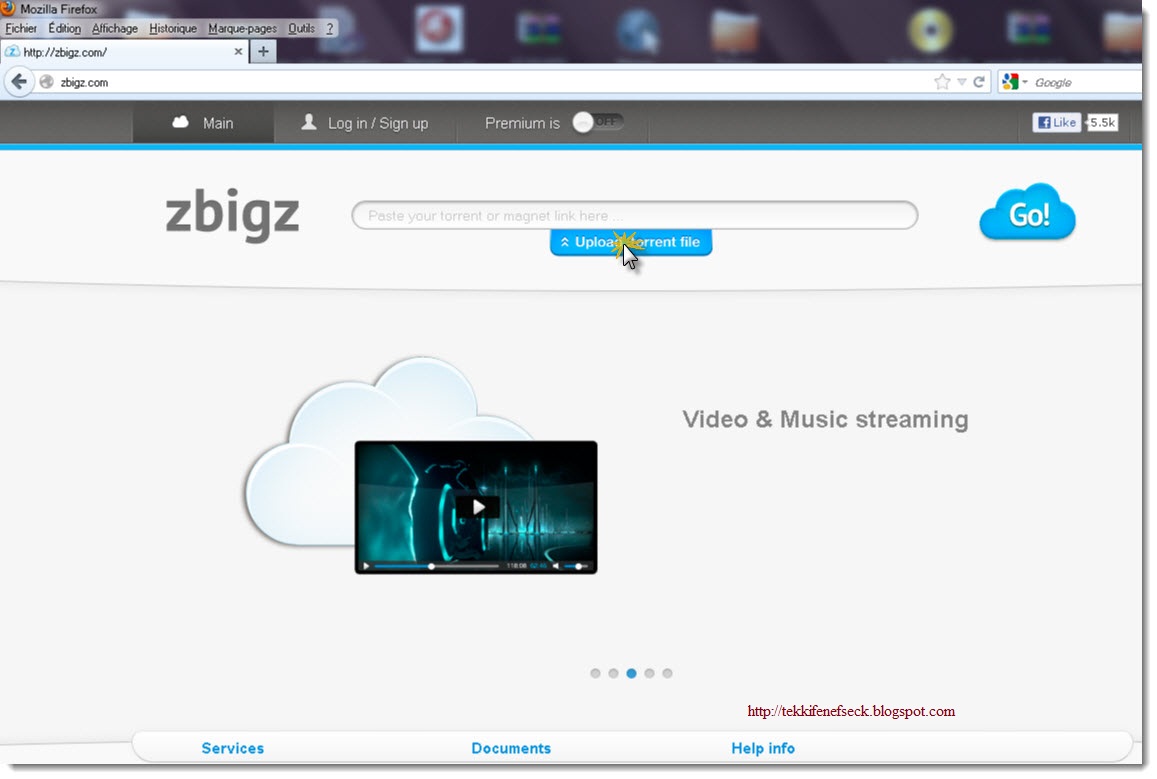Play the streaming preview video thumbnail
The height and width of the screenshot is (779, 1157).
point(477,507)
